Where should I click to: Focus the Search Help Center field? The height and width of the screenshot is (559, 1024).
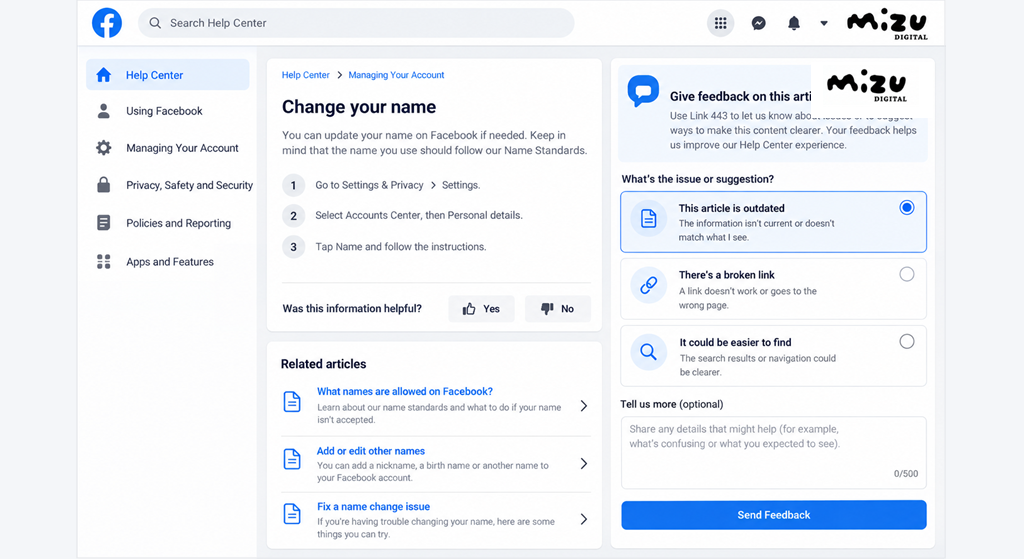point(356,23)
